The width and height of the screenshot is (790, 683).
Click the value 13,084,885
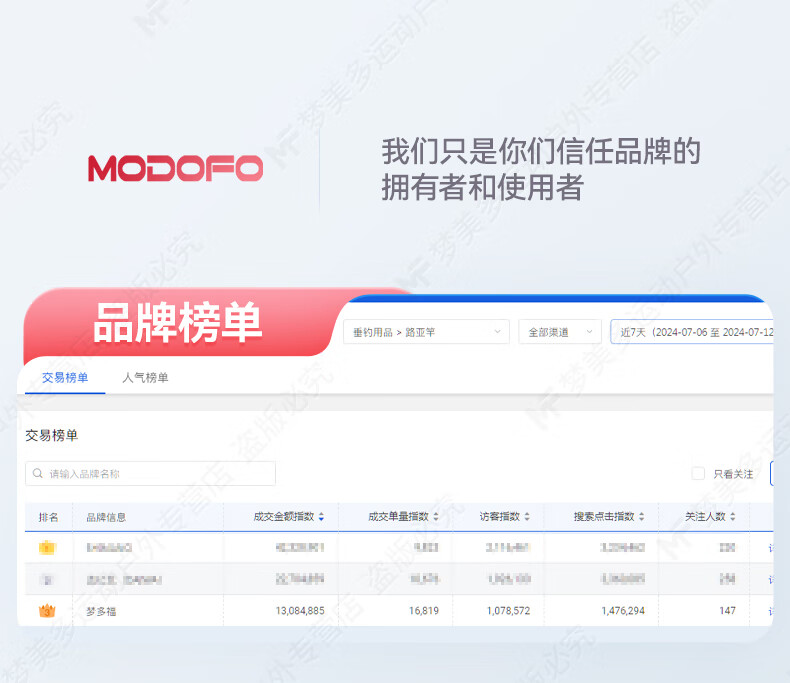(300, 611)
